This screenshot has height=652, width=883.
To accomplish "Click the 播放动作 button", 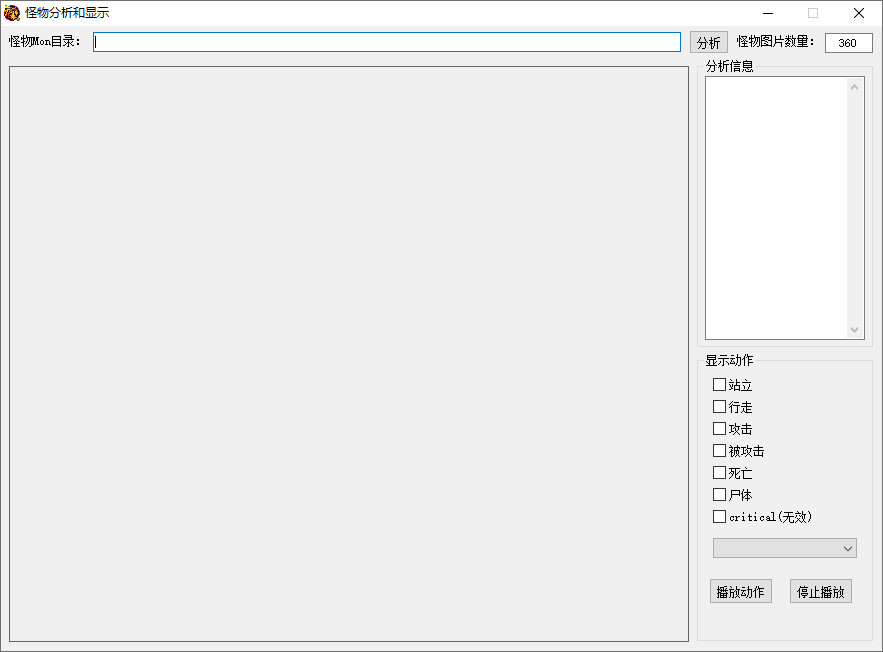I will coord(740,591).
